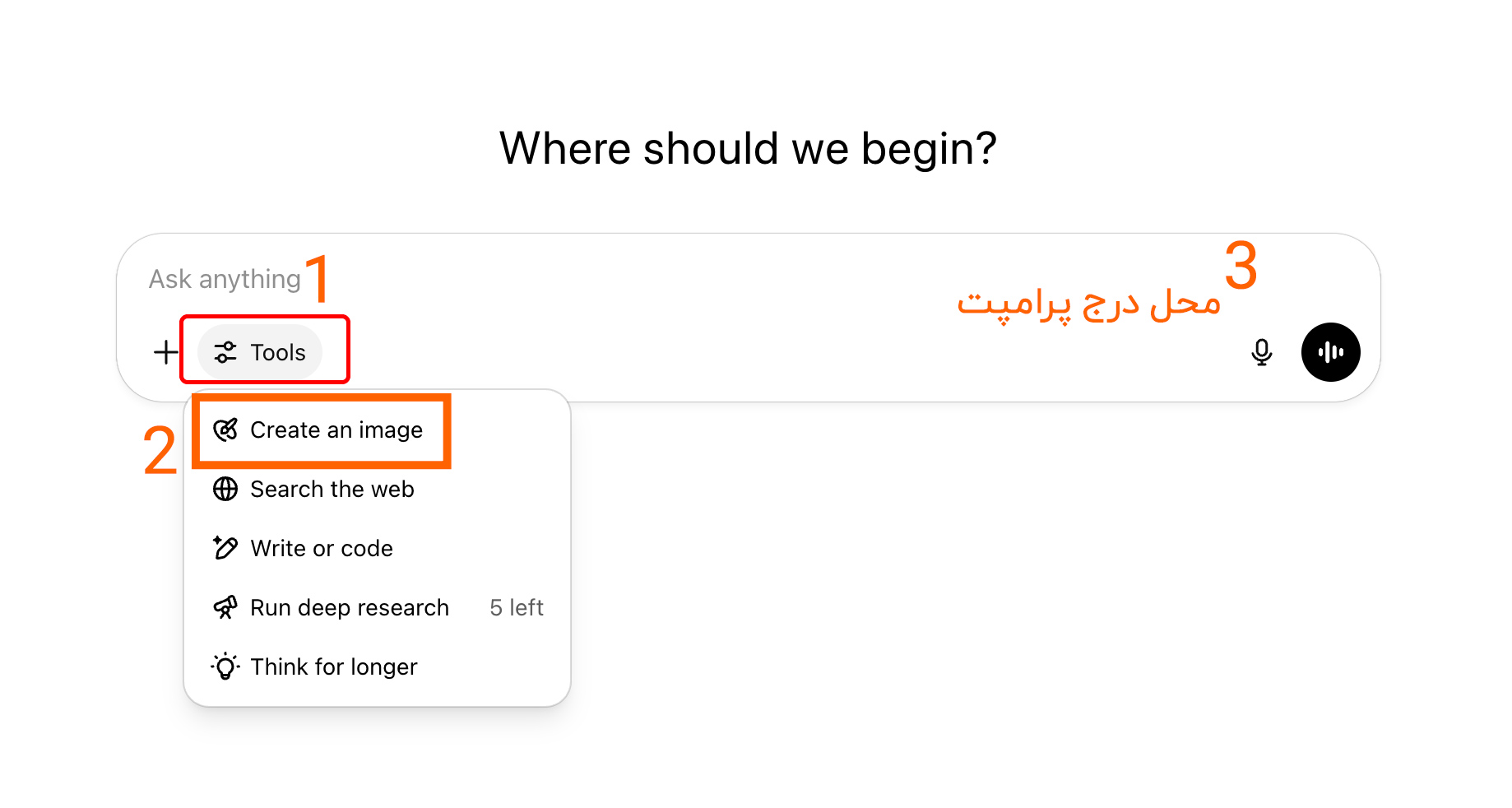This screenshot has height=808, width=1512.
Task: Click the lightbulb icon for Think for longer
Action: (225, 666)
